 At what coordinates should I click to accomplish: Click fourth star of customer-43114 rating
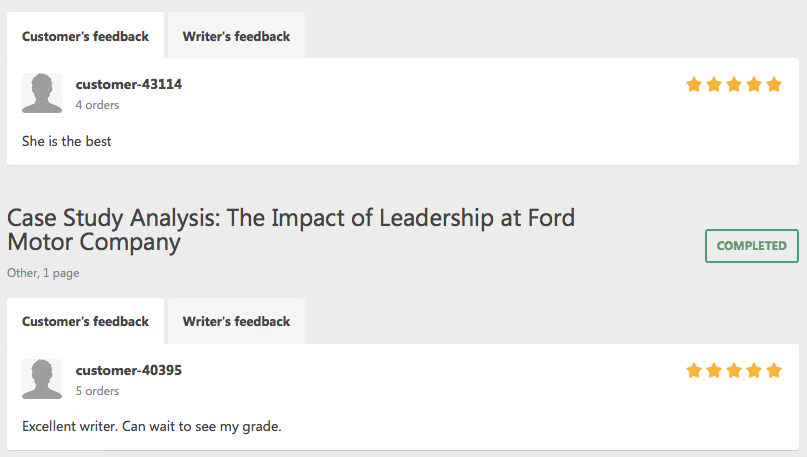coord(754,84)
